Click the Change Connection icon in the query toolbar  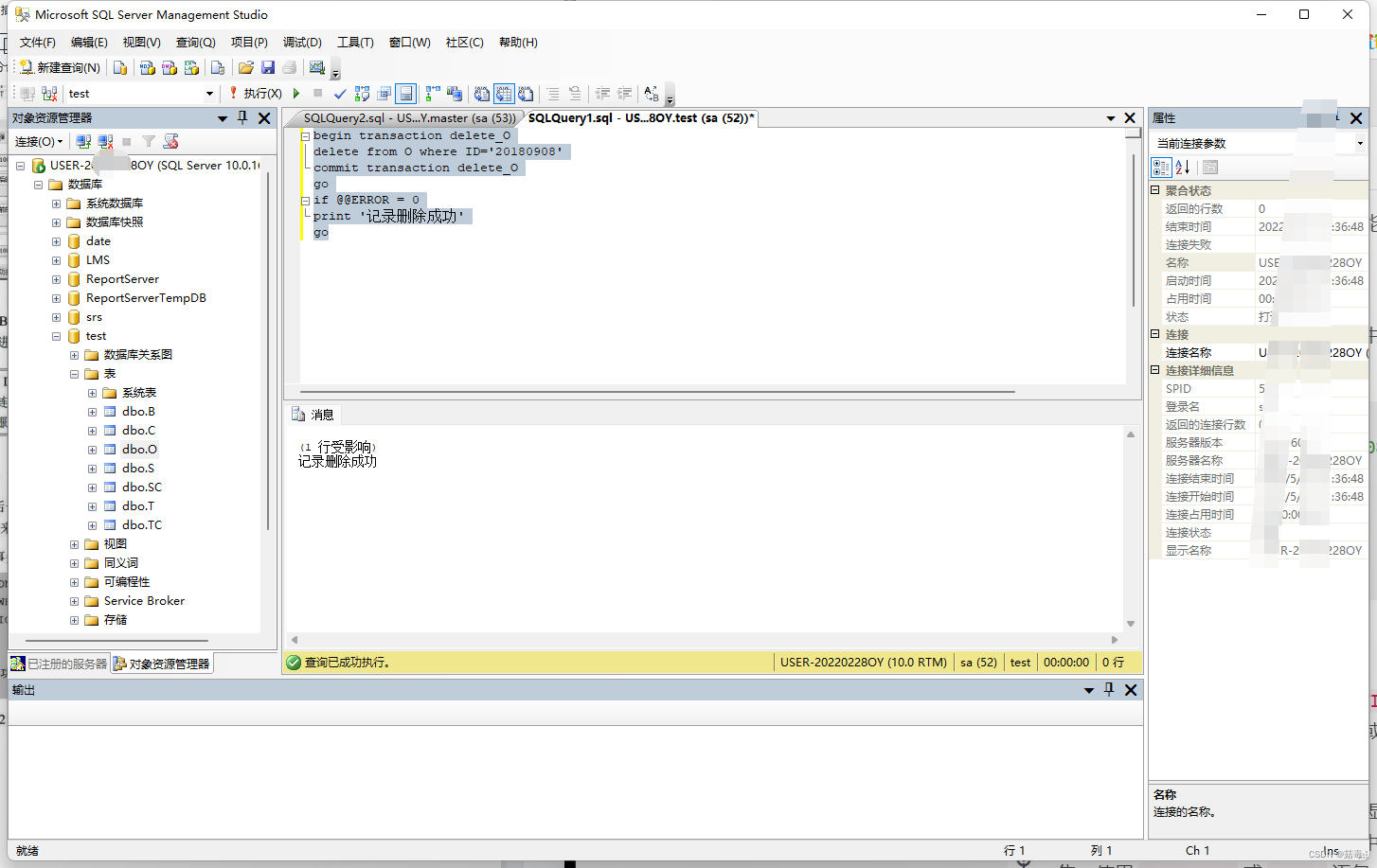(49, 94)
